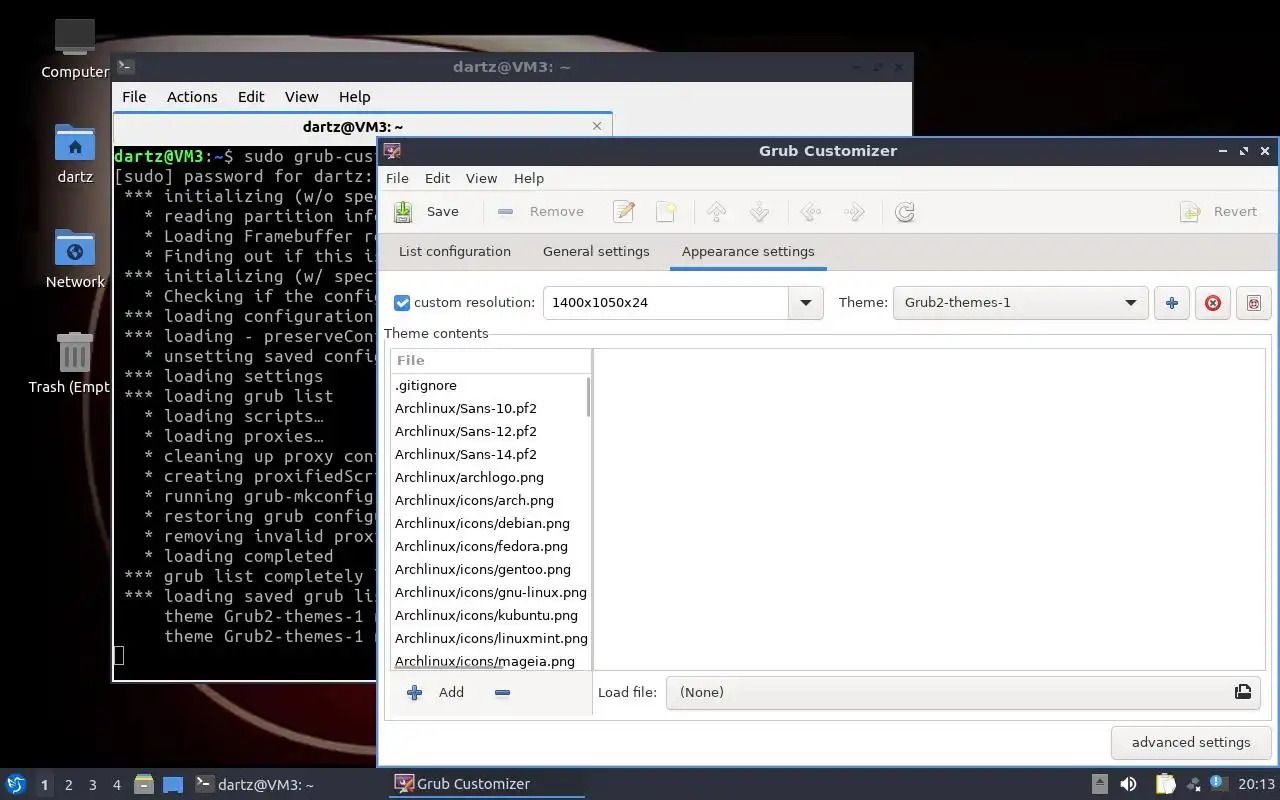Image resolution: width=1280 pixels, height=800 pixels.
Task: Click the File column header
Action: [x=490, y=360]
